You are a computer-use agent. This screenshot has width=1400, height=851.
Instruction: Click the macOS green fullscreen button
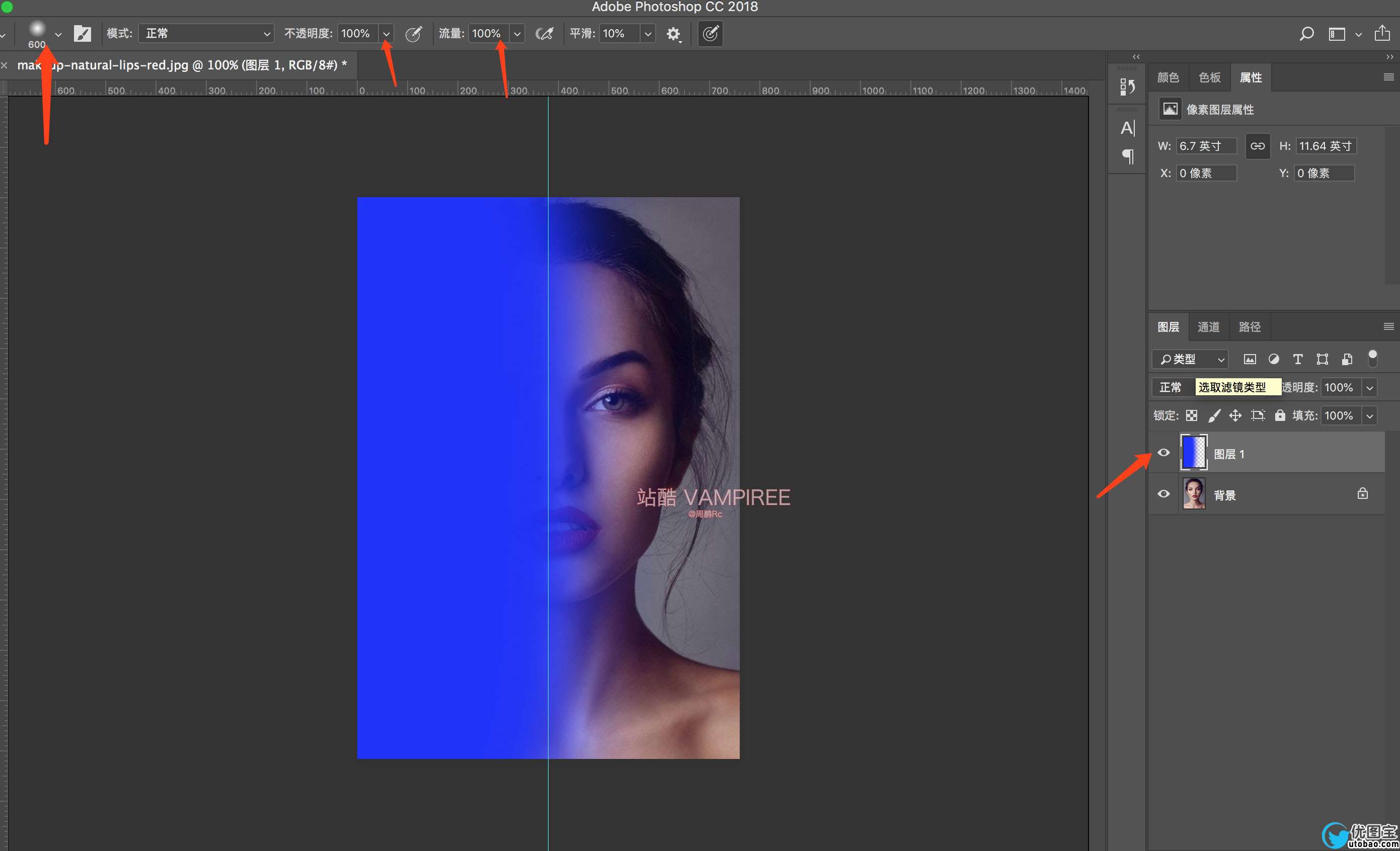tap(7, 7)
